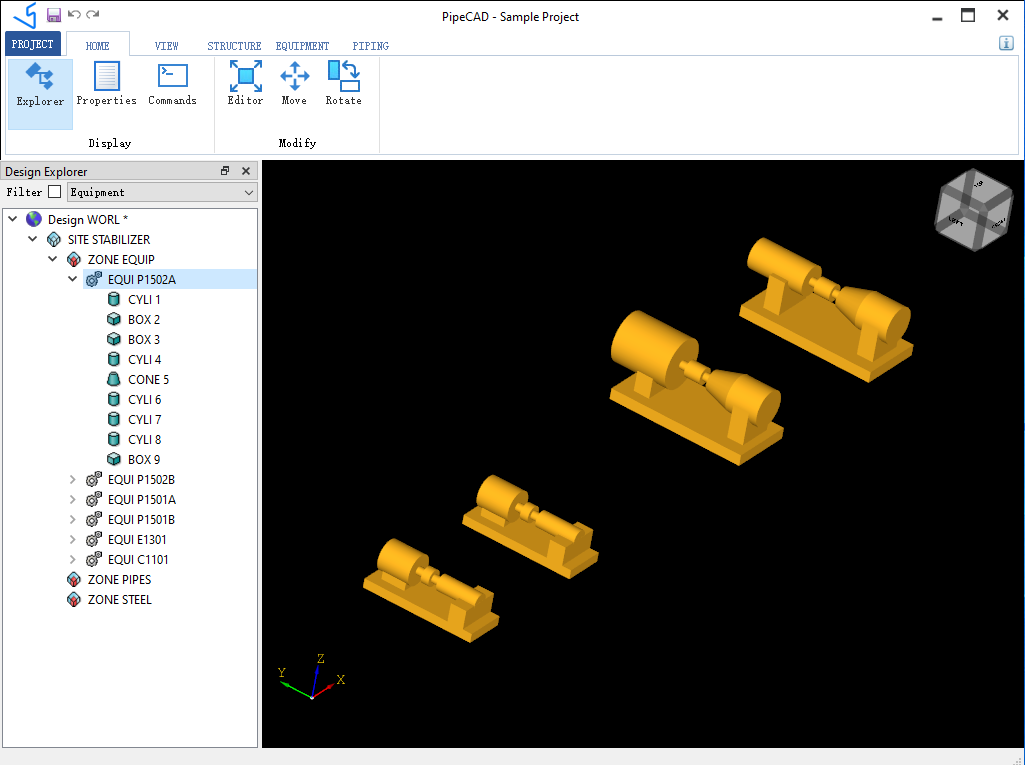The image size is (1025, 765).
Task: Expand the EQUI P1501A node
Action: [x=73, y=500]
